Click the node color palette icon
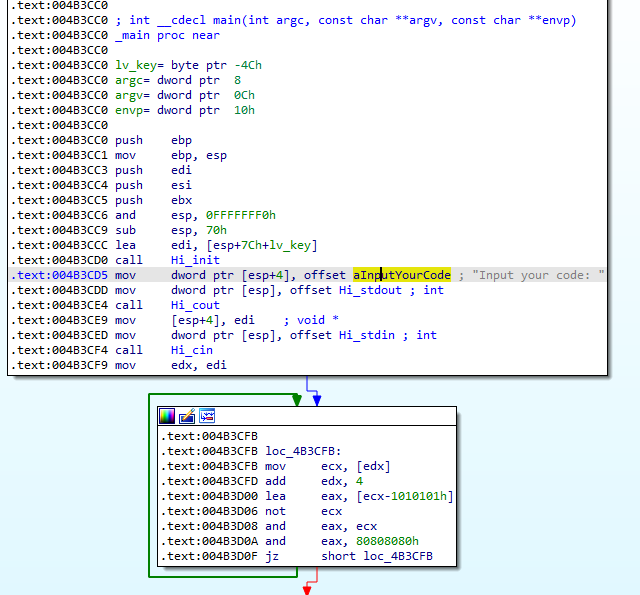This screenshot has width=640, height=595. pyautogui.click(x=167, y=416)
